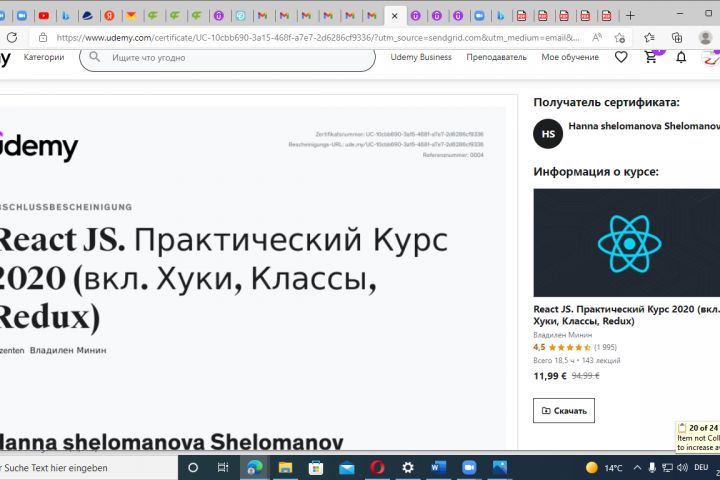Open the React course thumbnail image
Image resolution: width=720 pixels, height=480 pixels.
pyautogui.click(x=626, y=243)
